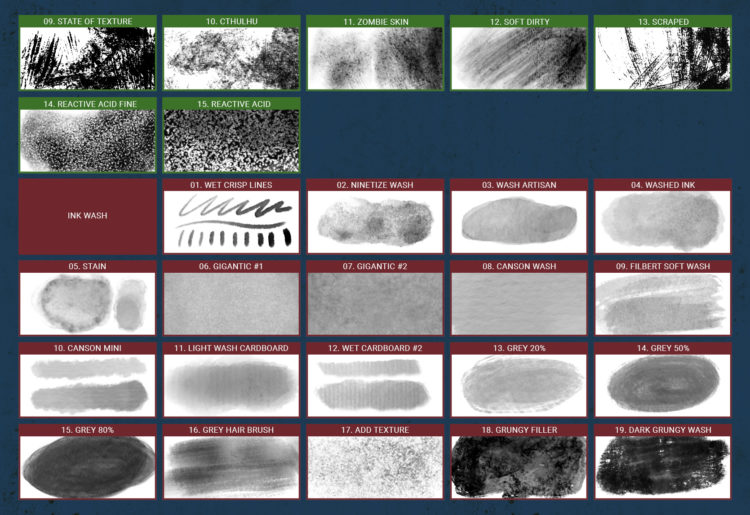Viewport: 750px width, 515px height.
Task: Select the Wet Cardboard #2 brush preview
Action: coord(375,385)
